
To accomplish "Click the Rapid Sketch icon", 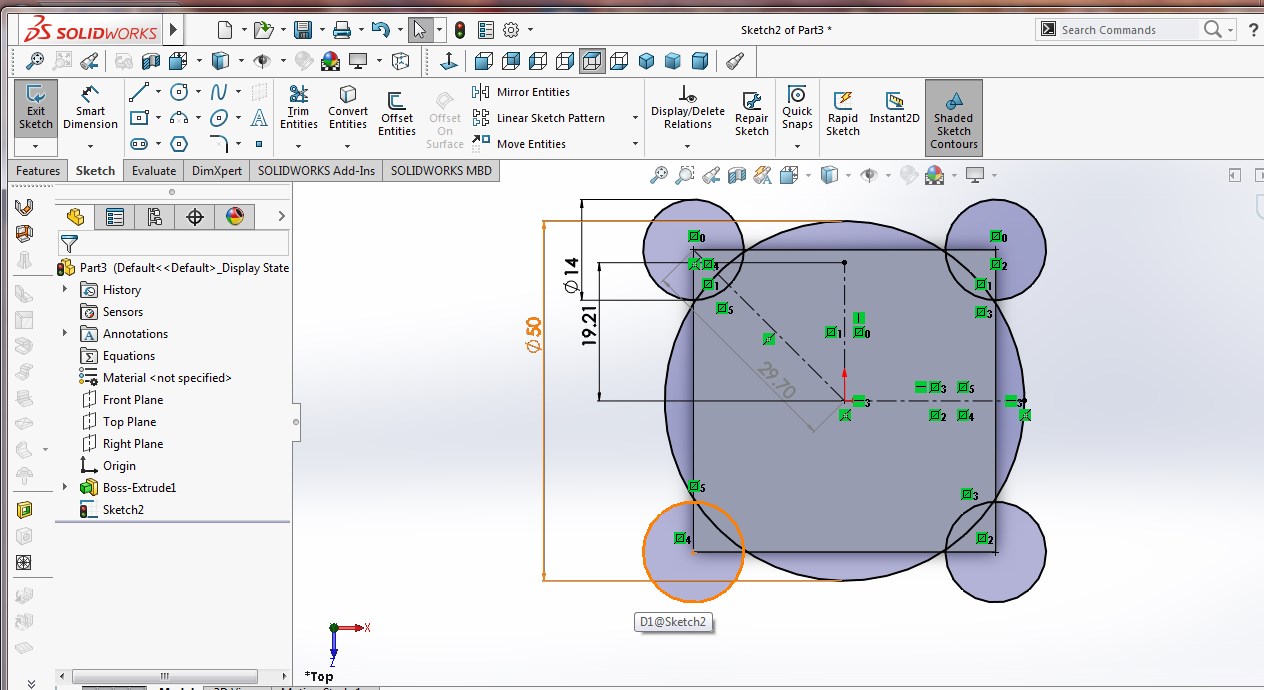I will pyautogui.click(x=843, y=114).
